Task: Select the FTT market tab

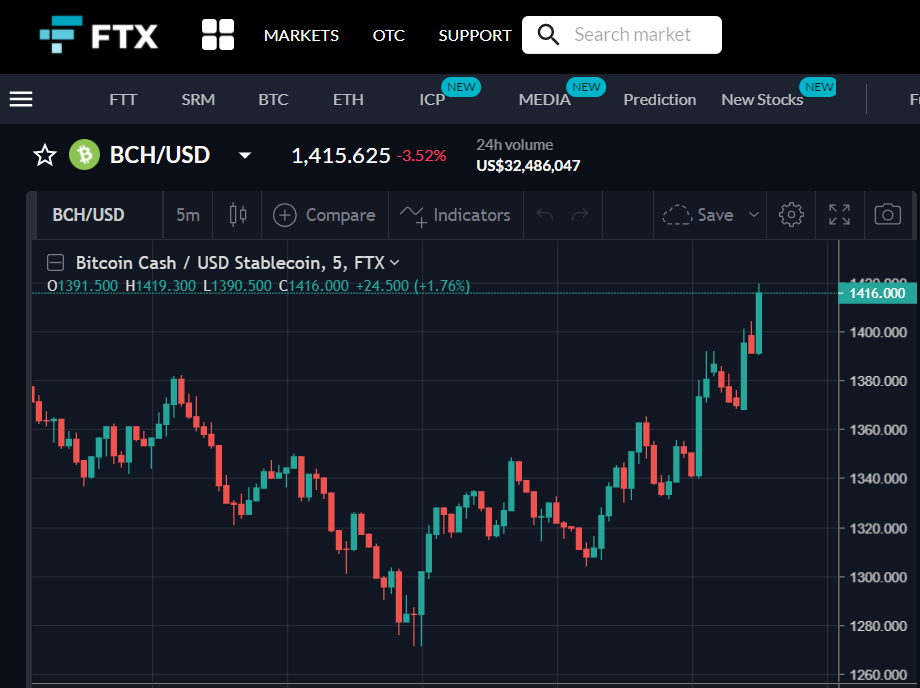Action: (123, 100)
